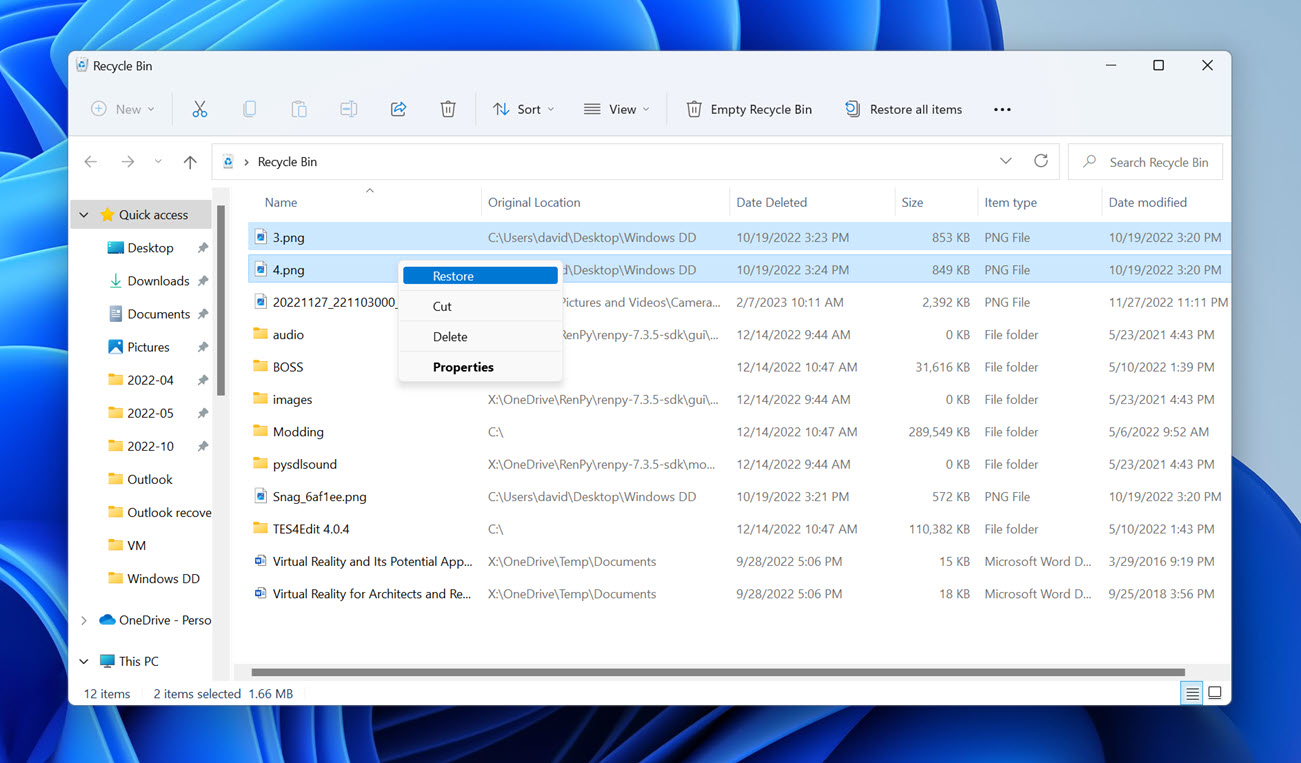Select the pysdlsound folder row

pos(739,464)
